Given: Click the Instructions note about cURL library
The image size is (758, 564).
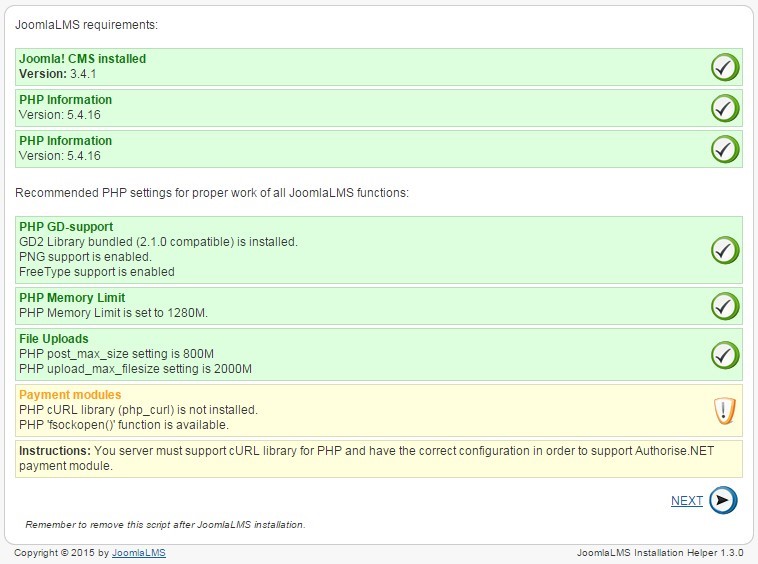Looking at the screenshot, I should pos(378,459).
